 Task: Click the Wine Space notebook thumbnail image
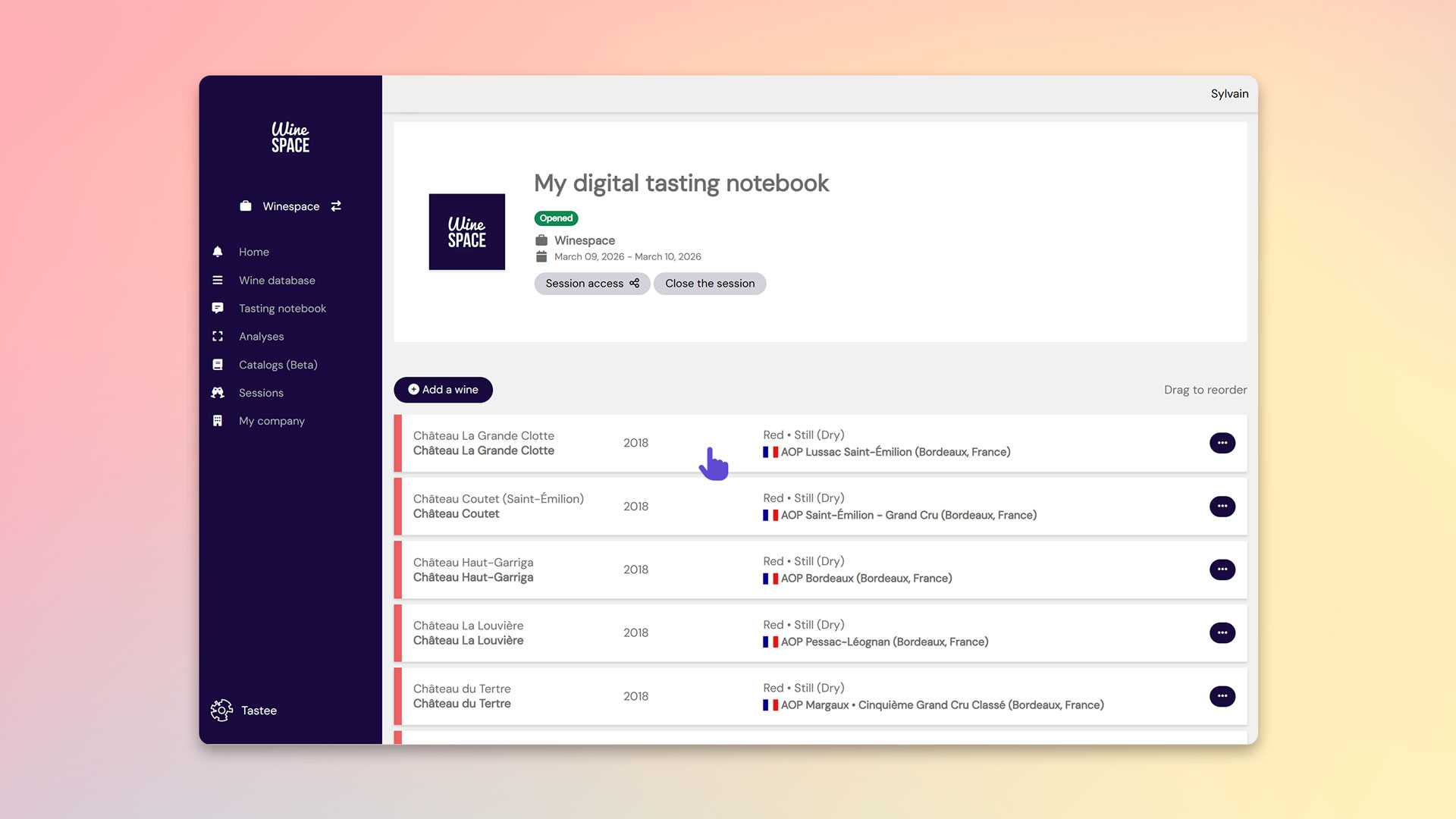[x=466, y=232]
